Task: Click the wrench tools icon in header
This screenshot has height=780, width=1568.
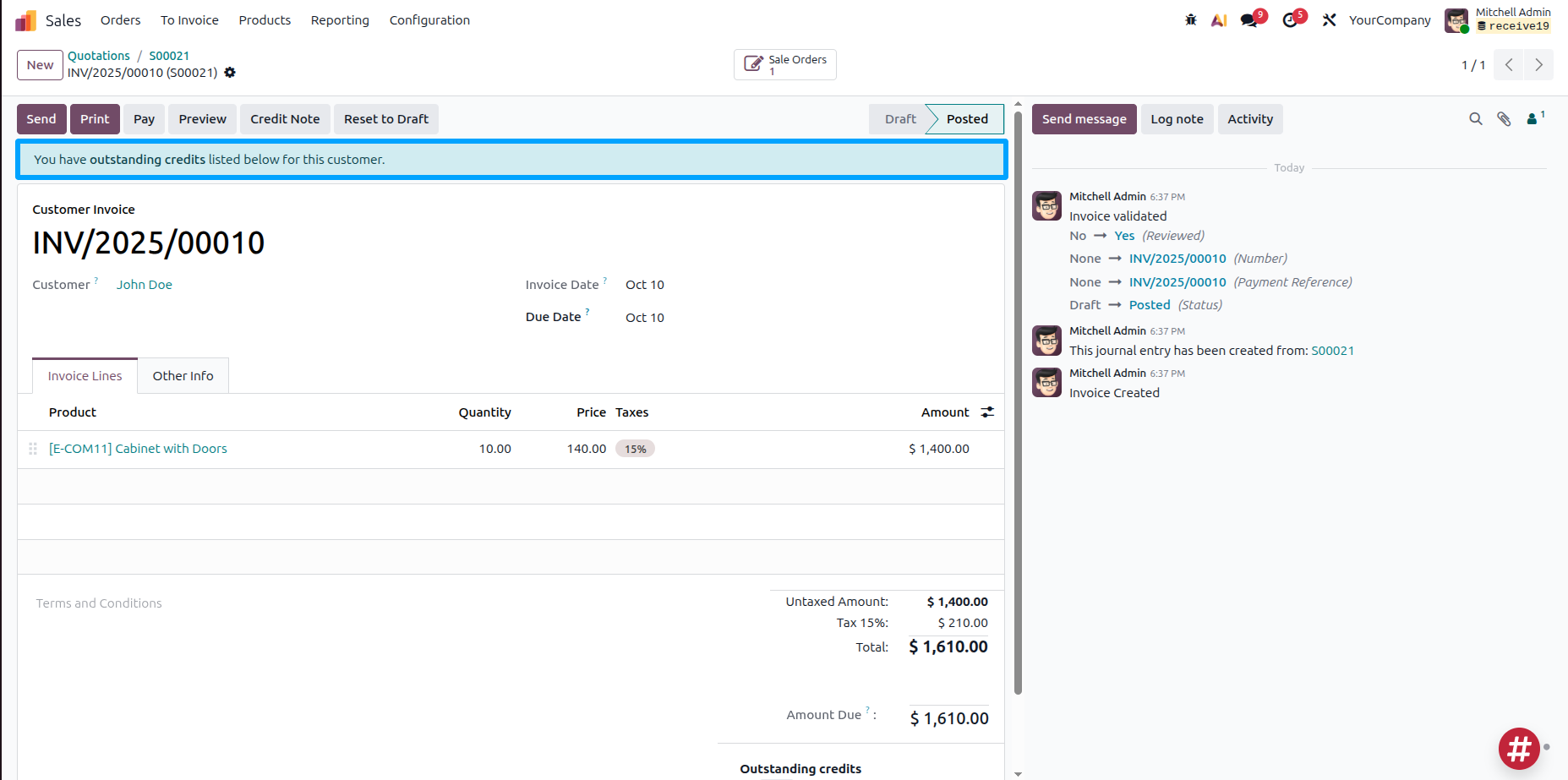Action: pyautogui.click(x=1330, y=20)
